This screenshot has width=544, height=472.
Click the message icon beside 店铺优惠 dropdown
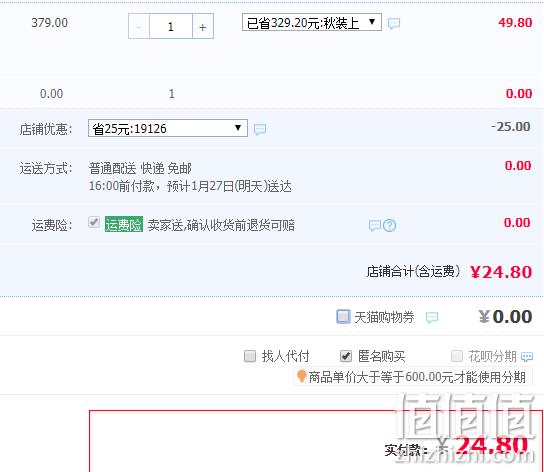click(260, 129)
